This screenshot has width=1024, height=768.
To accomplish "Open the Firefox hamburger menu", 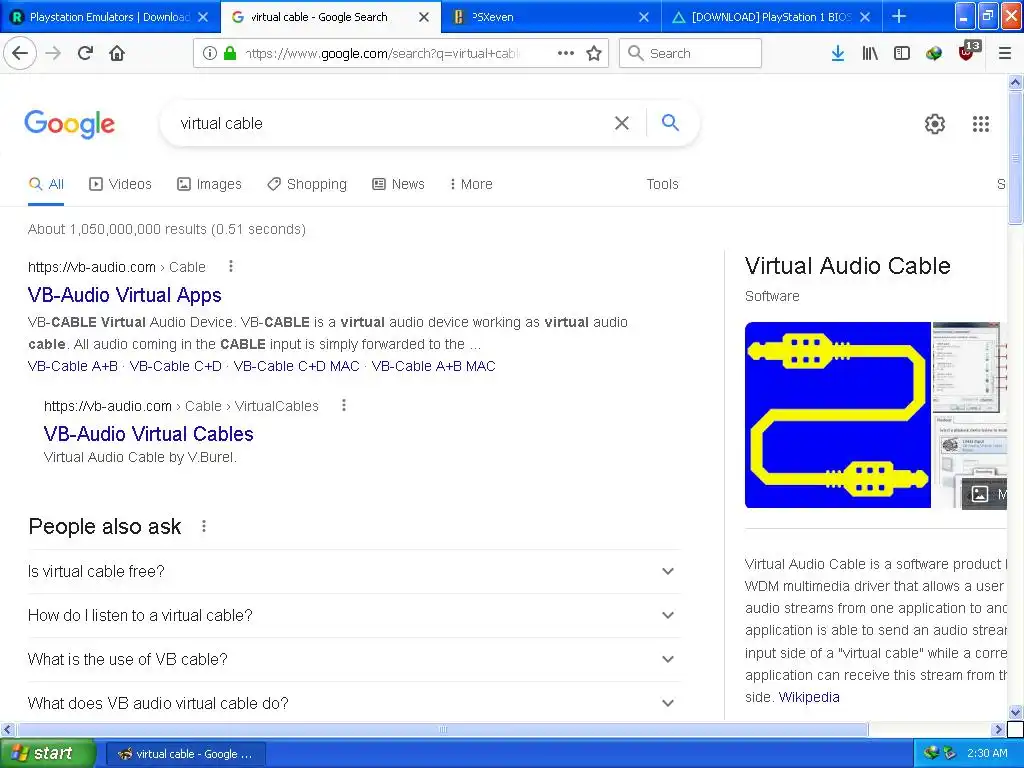I will pyautogui.click(x=1005, y=53).
